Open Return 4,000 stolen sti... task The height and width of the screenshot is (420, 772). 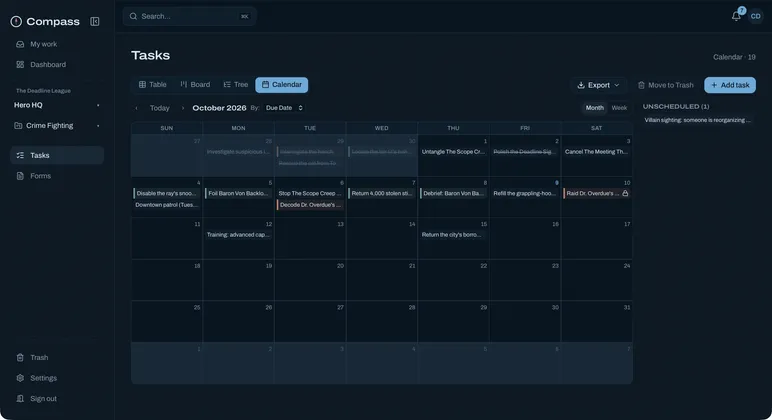(382, 194)
